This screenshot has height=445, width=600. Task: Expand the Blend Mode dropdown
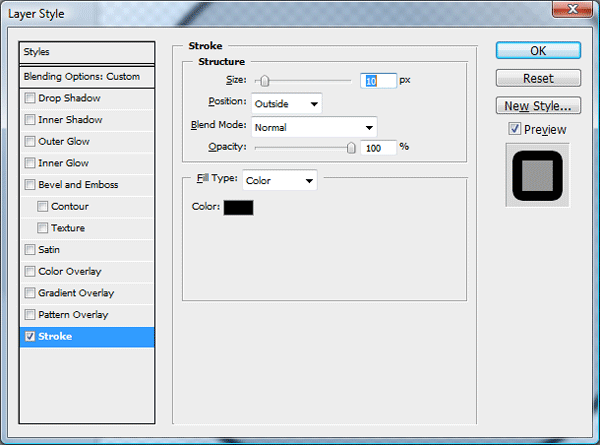click(314, 127)
